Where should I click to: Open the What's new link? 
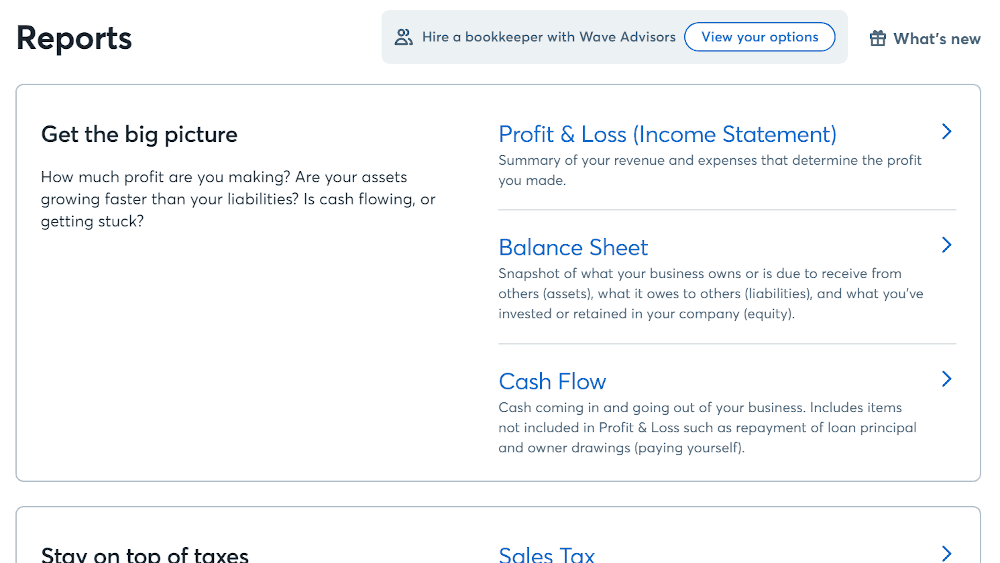[x=936, y=39]
